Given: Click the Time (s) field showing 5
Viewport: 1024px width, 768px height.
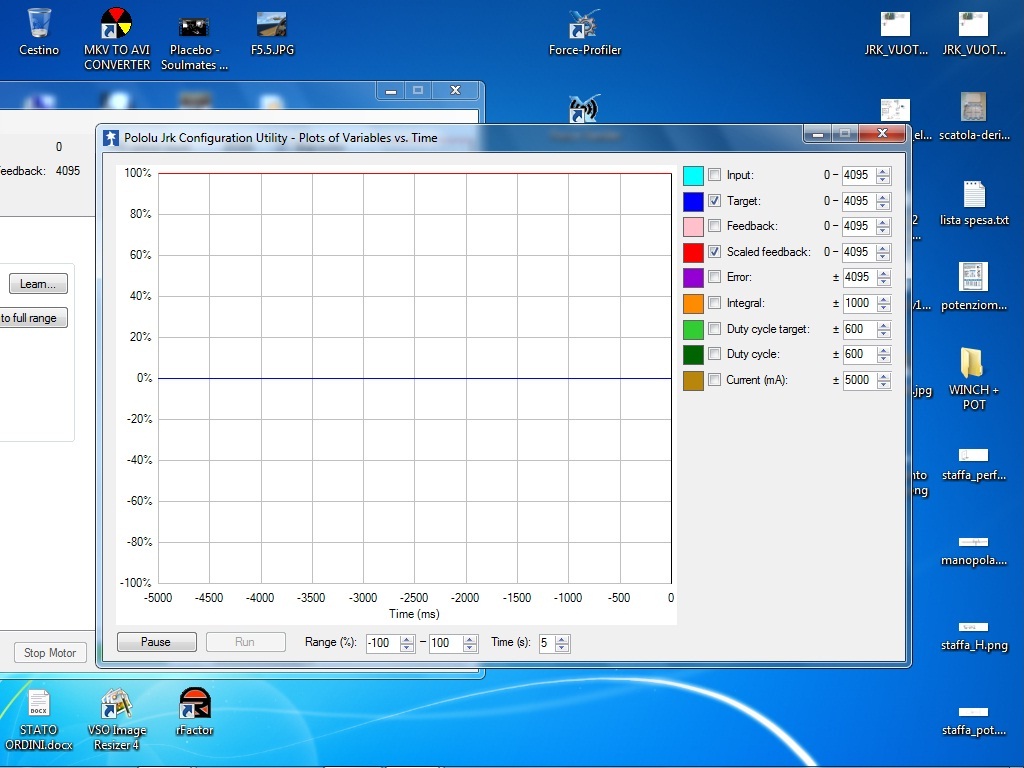Looking at the screenshot, I should 547,643.
